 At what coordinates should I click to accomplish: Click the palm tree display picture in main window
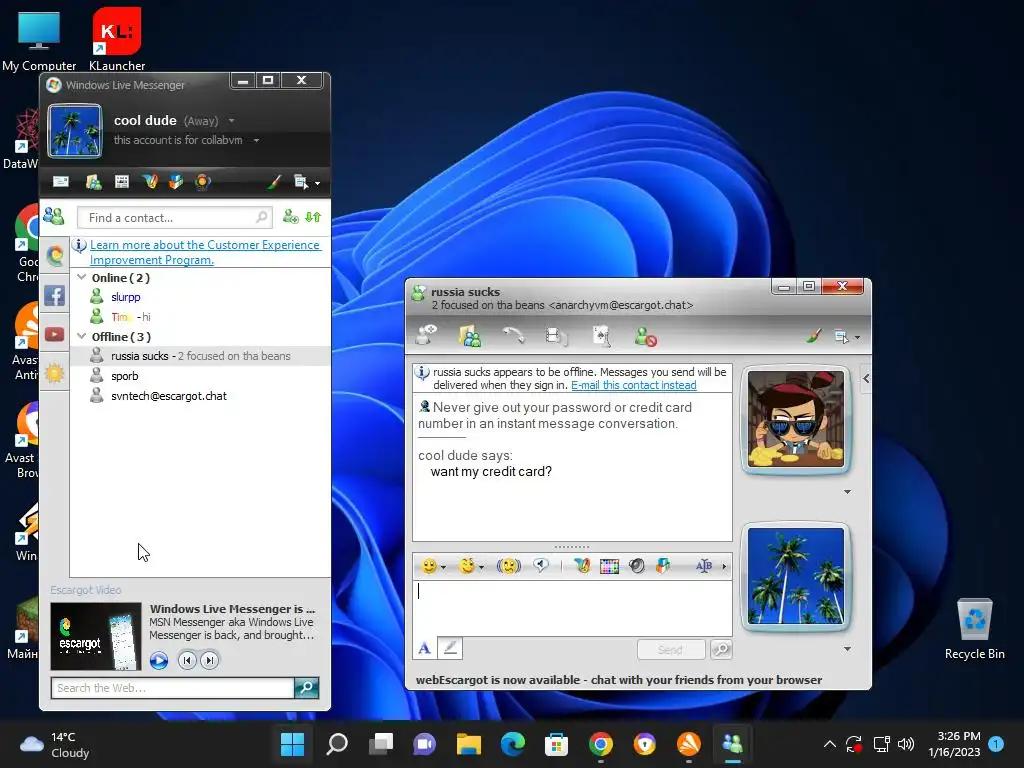(x=75, y=131)
